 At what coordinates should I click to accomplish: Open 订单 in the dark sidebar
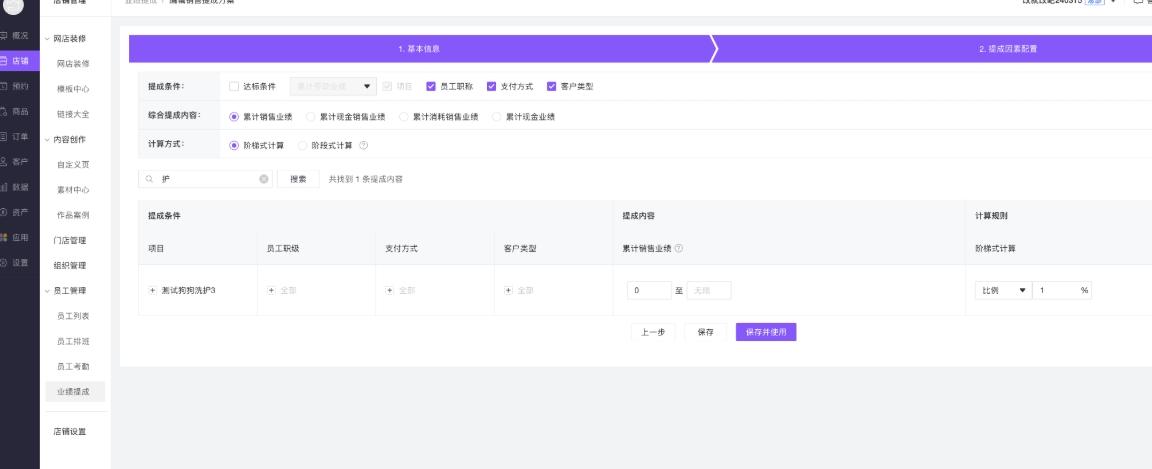point(15,137)
